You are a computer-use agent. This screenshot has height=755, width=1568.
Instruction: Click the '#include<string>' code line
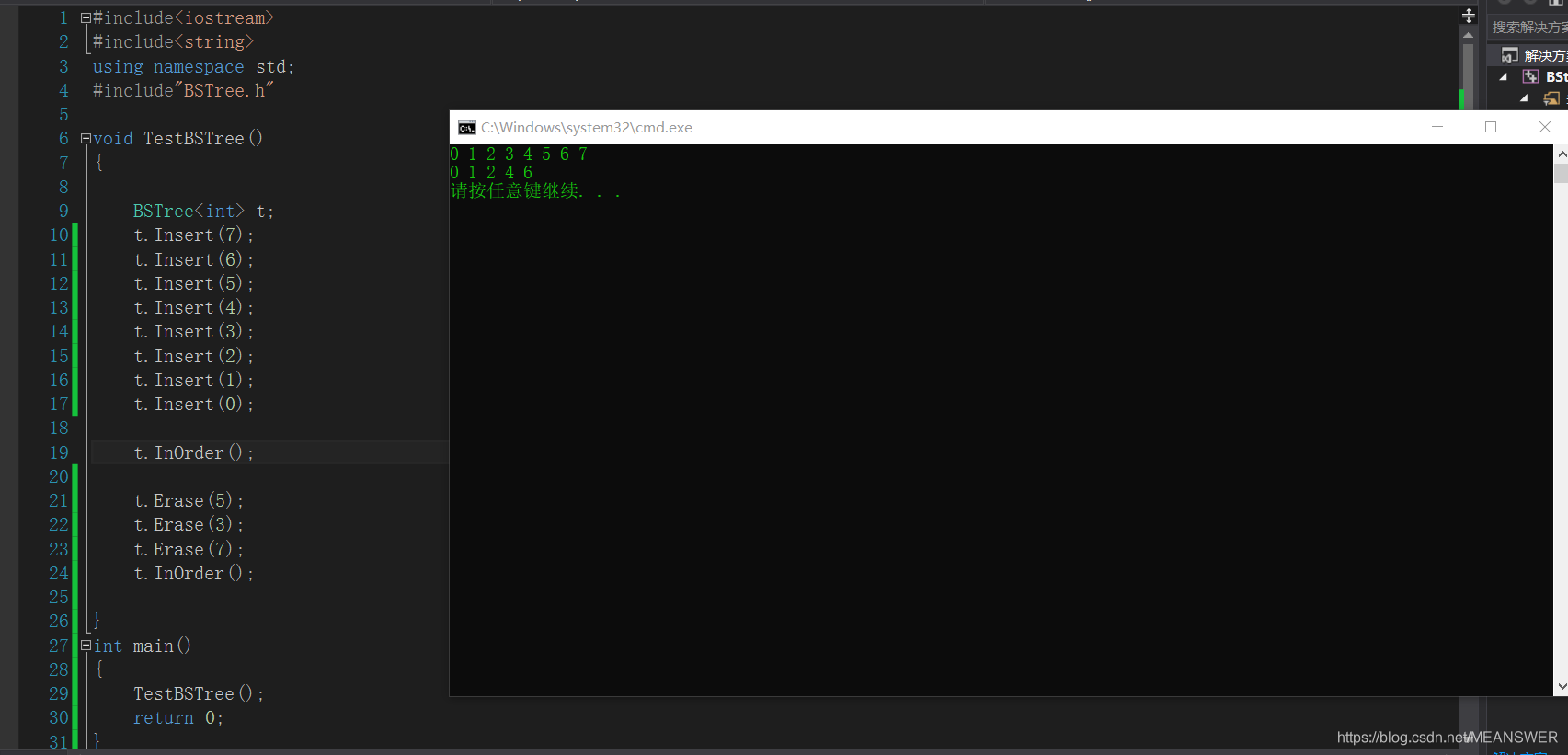click(x=173, y=42)
